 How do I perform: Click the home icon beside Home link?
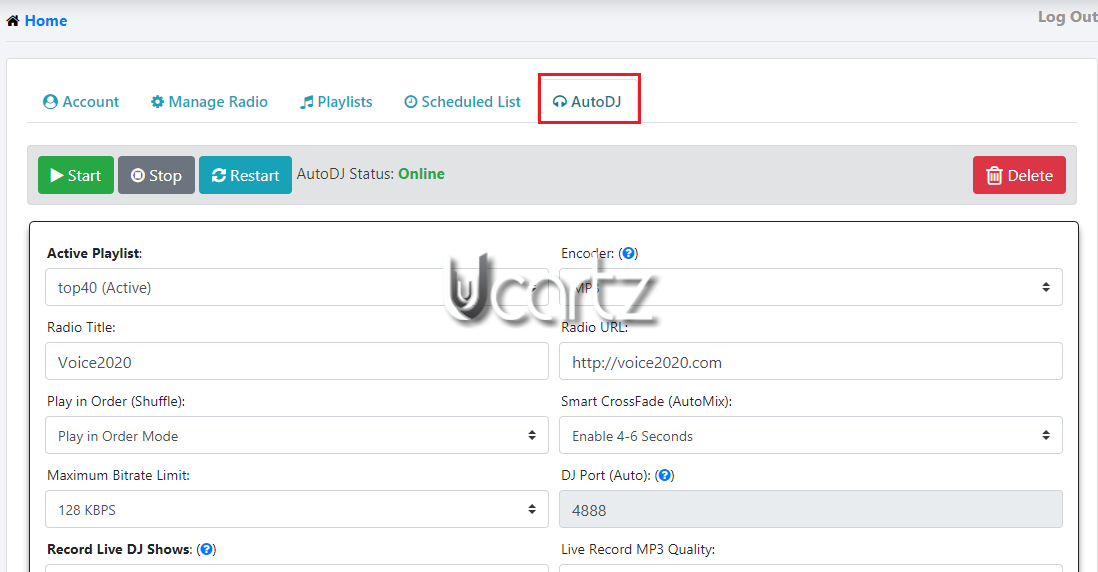tap(13, 21)
